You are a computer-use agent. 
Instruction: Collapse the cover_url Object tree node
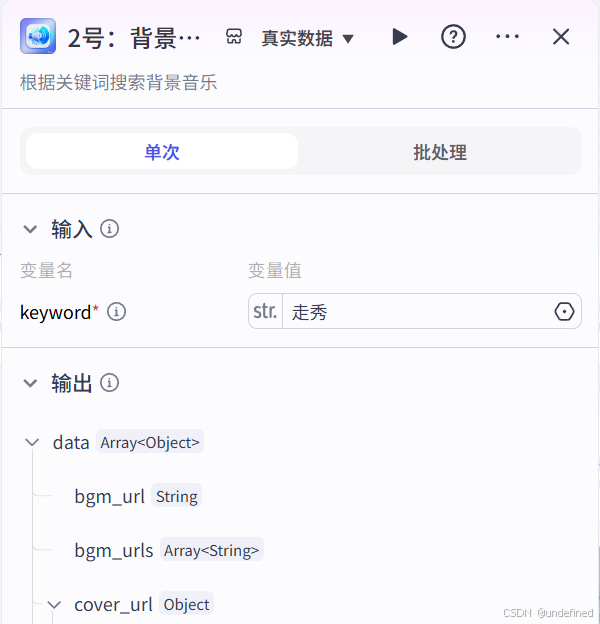[54, 605]
